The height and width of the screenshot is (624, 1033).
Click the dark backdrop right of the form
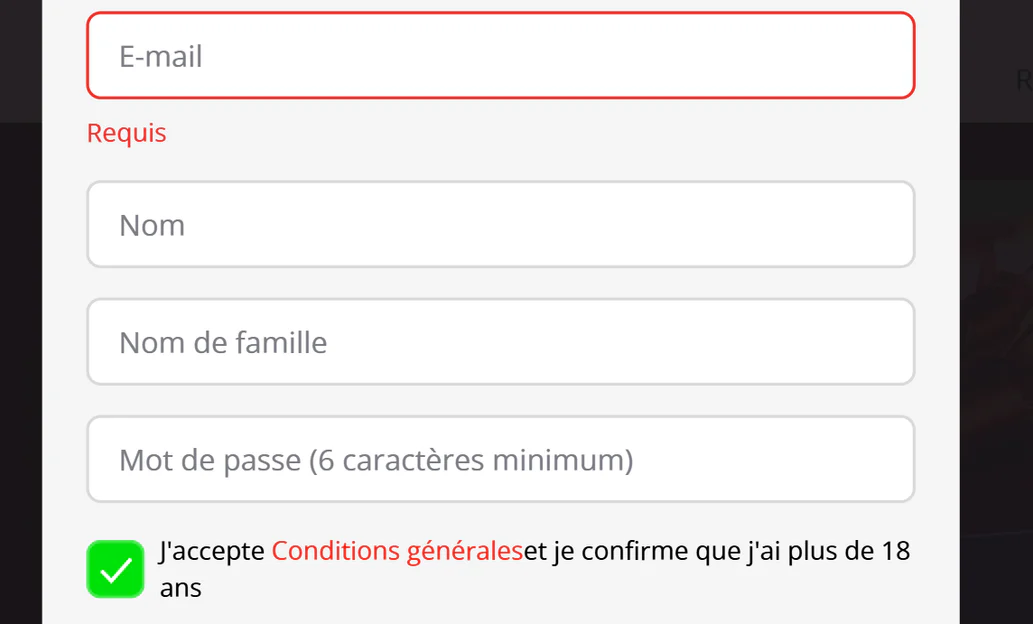[996, 395]
